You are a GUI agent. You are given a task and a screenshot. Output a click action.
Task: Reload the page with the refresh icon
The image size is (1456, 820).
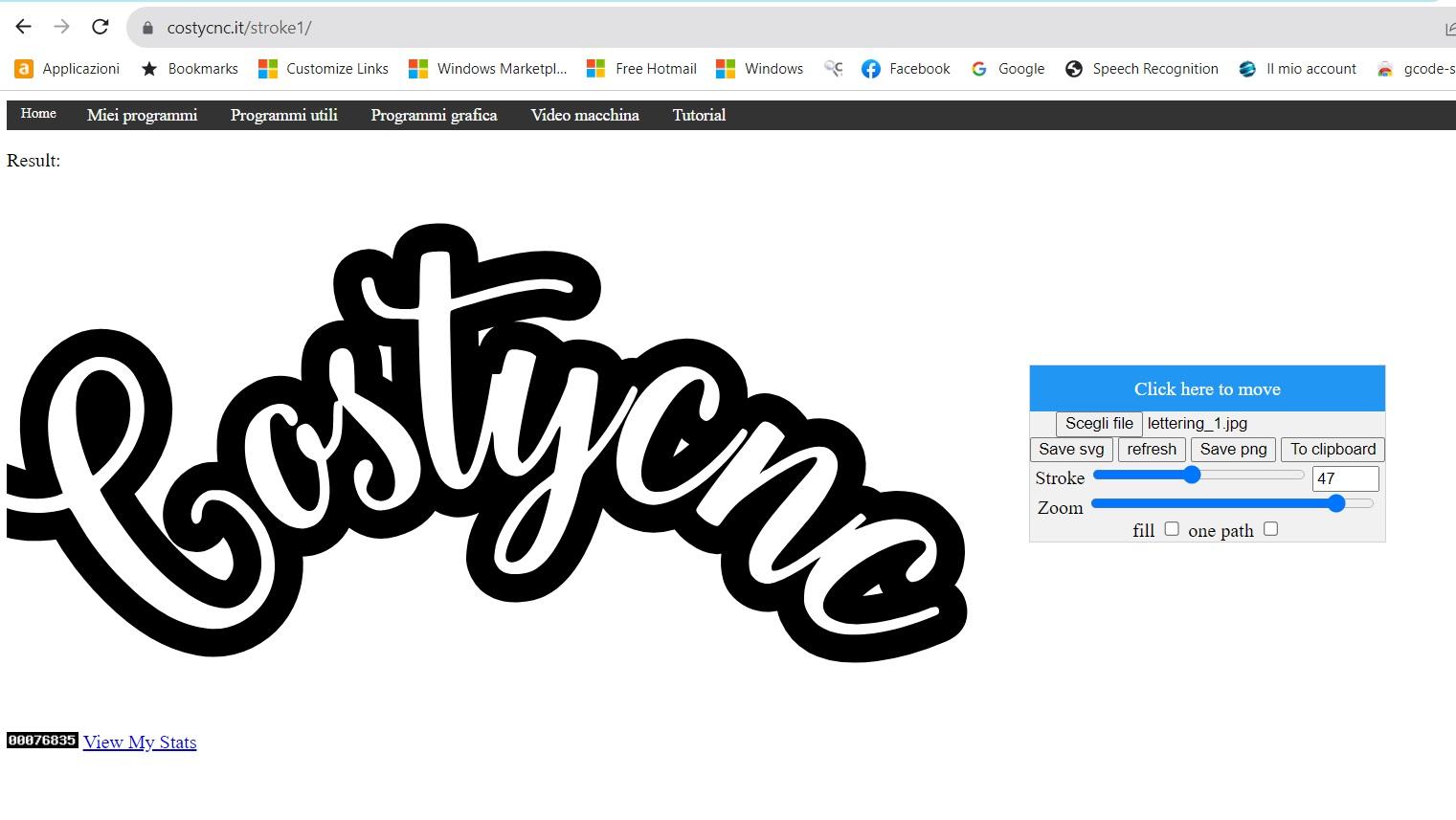pyautogui.click(x=100, y=27)
